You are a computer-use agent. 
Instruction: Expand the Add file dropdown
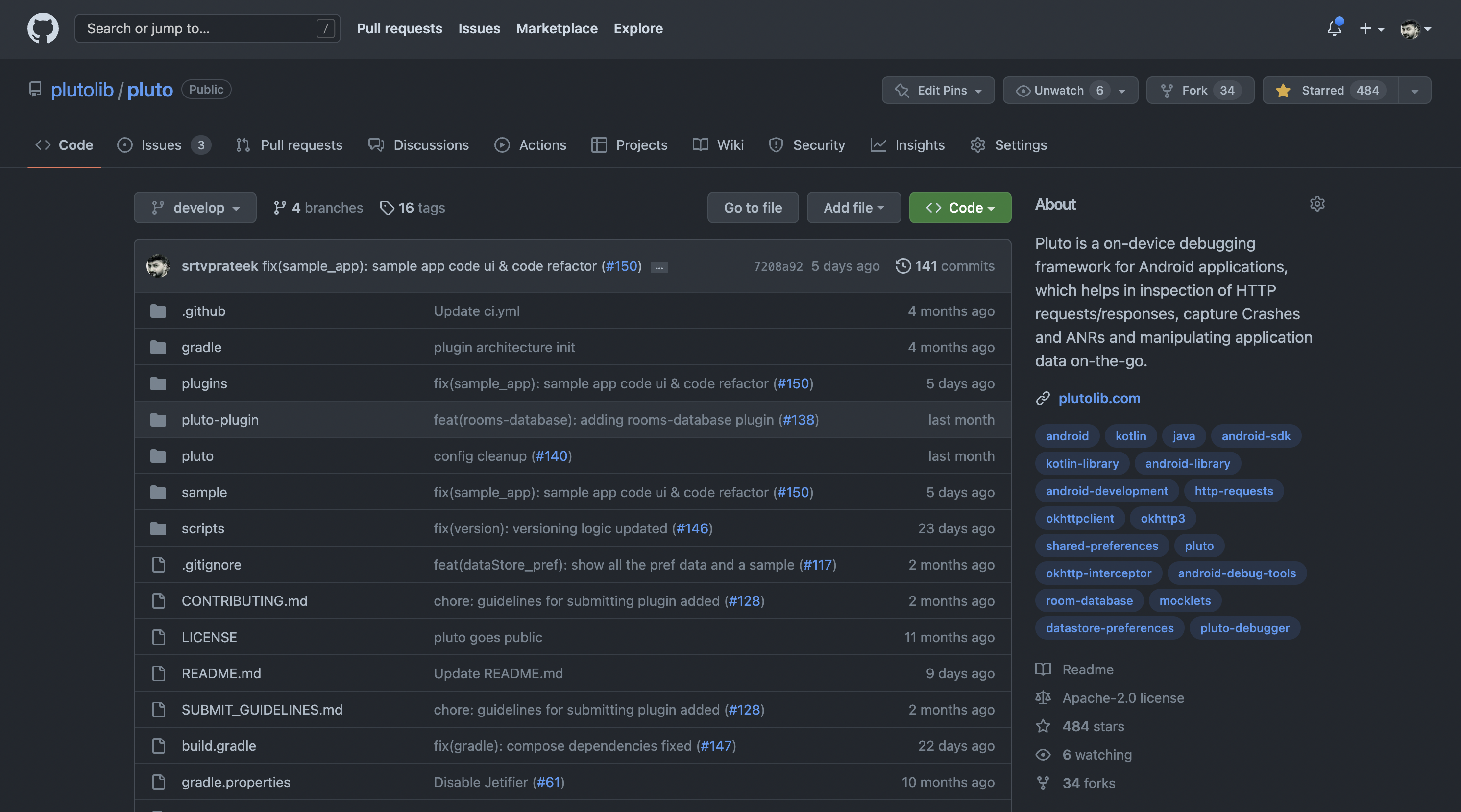853,208
